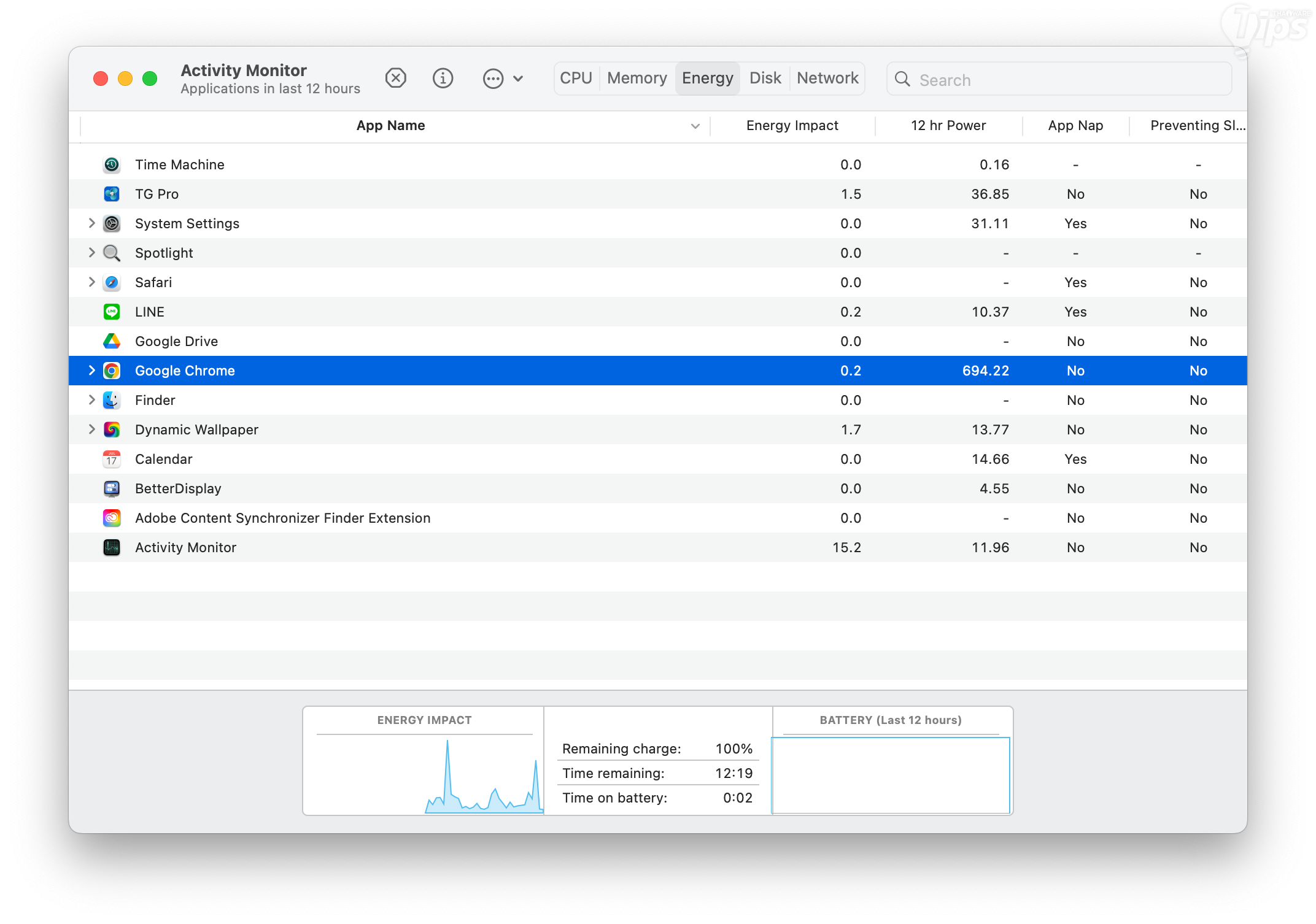This screenshot has height=924, width=1316.
Task: Open the more options ellipsis dropdown
Action: pos(503,79)
